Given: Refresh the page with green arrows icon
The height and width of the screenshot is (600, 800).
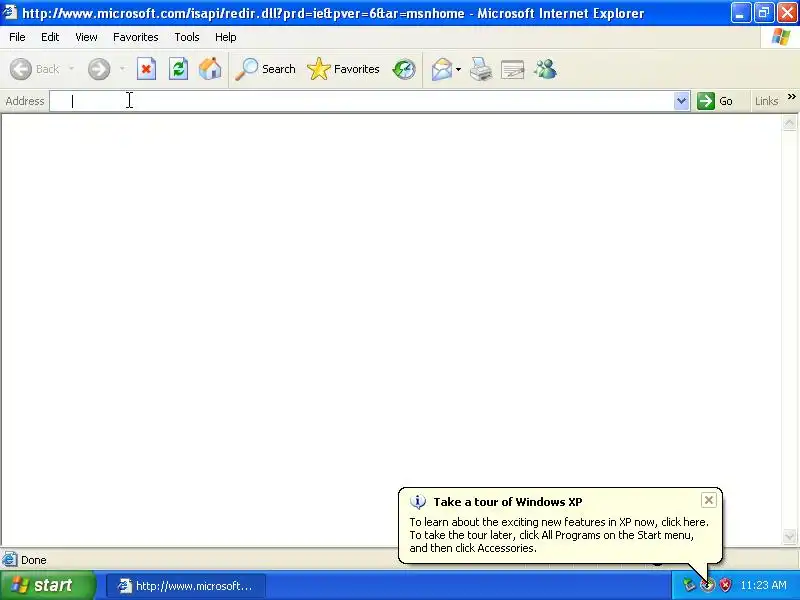Looking at the screenshot, I should (178, 69).
